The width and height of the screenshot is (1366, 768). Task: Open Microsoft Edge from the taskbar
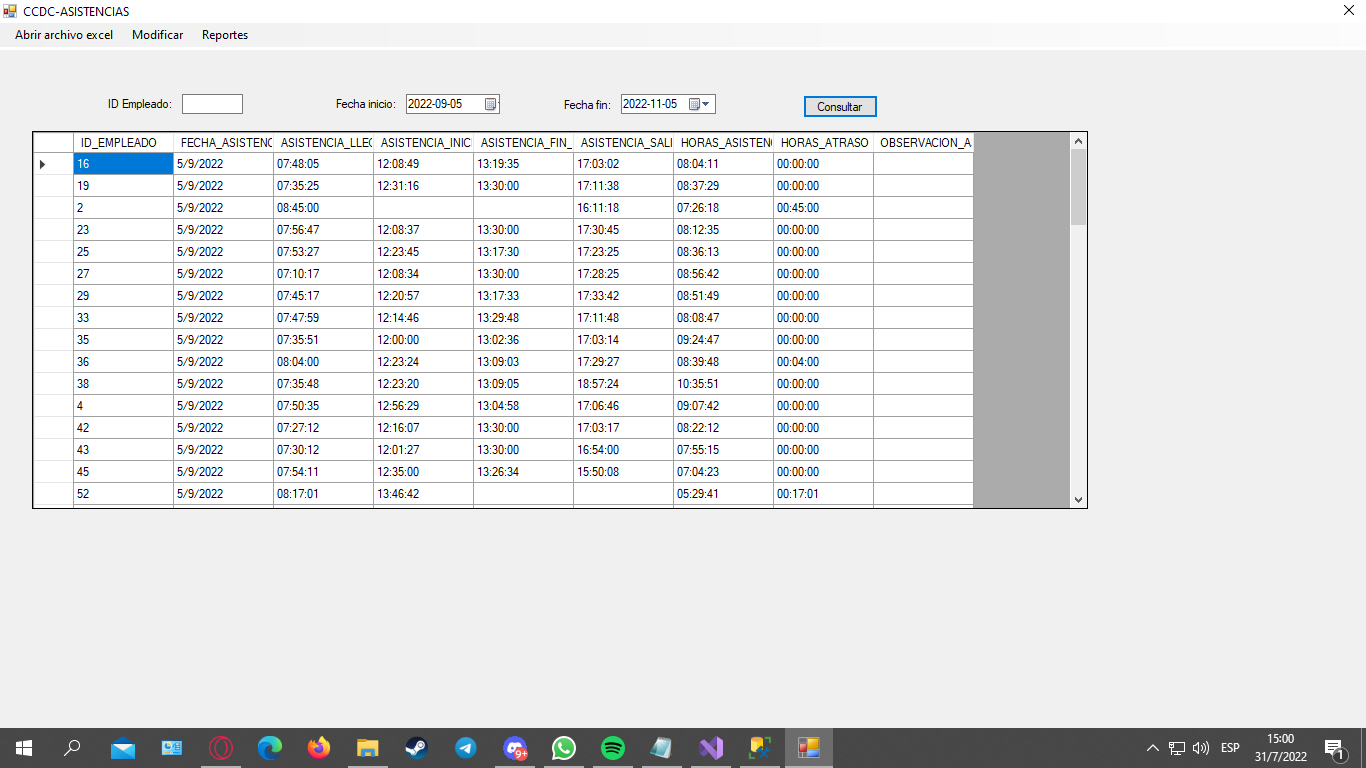click(270, 748)
